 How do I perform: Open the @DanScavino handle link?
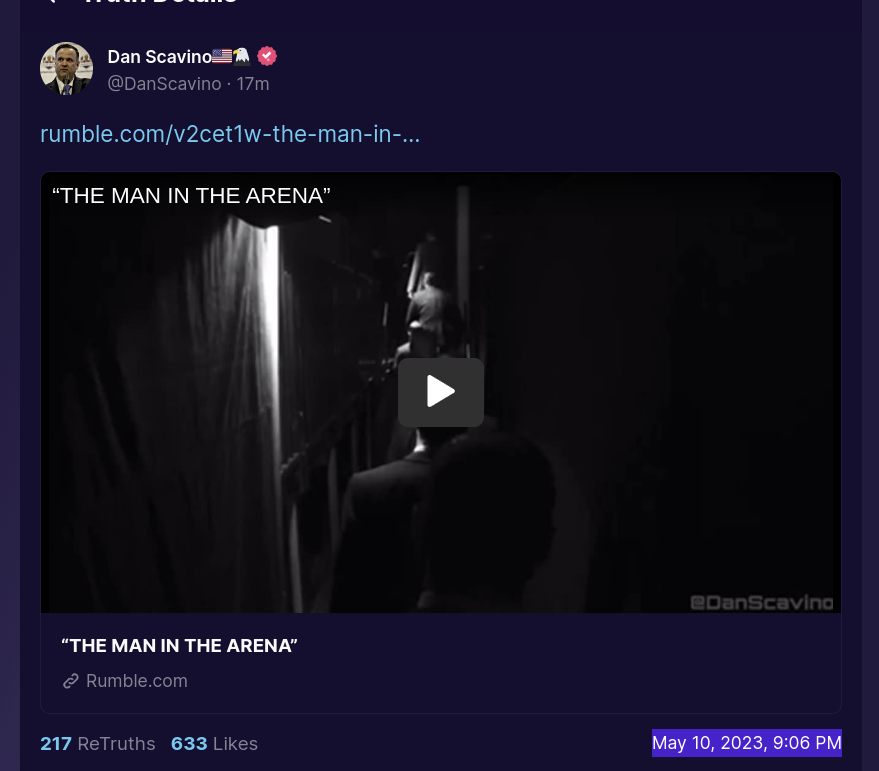(164, 84)
